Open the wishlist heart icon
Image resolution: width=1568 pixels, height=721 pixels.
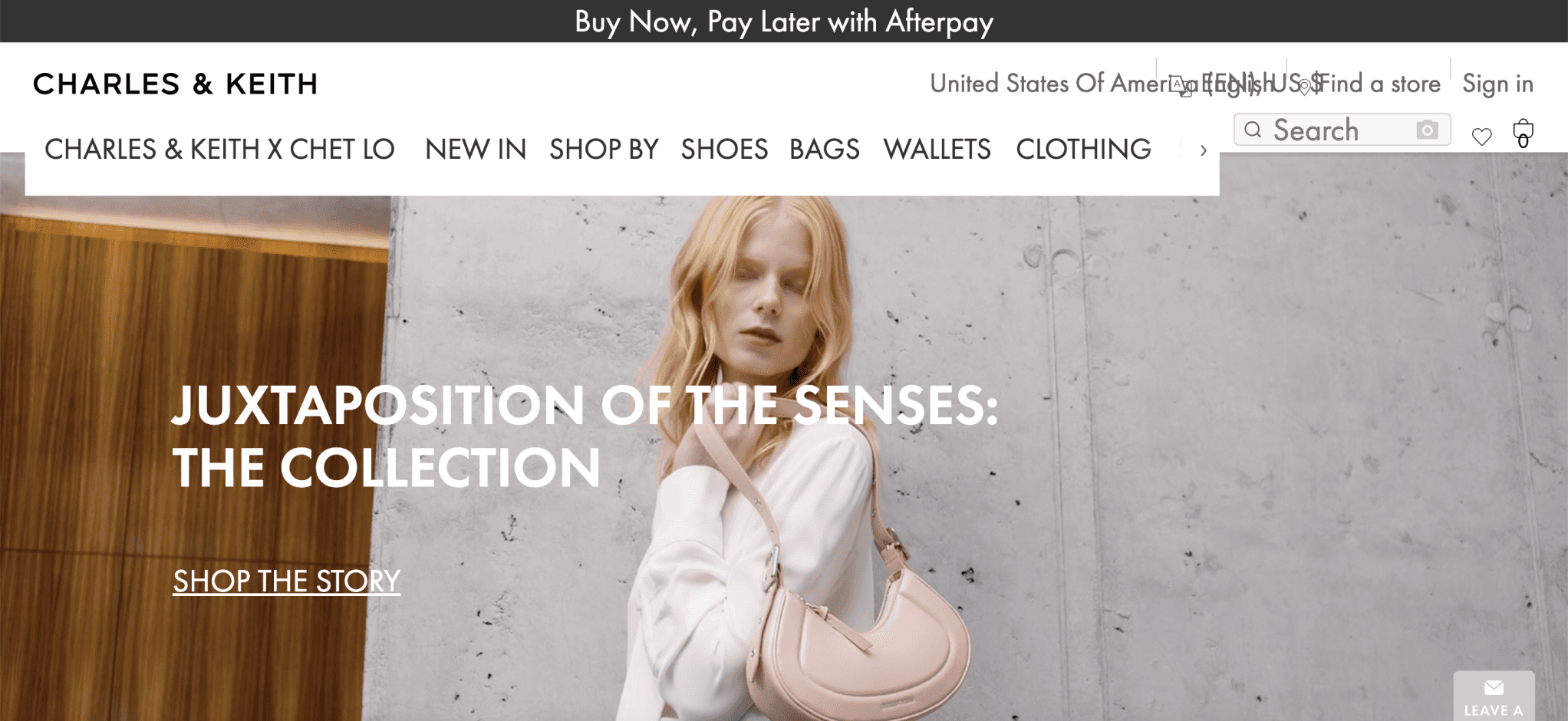1481,137
